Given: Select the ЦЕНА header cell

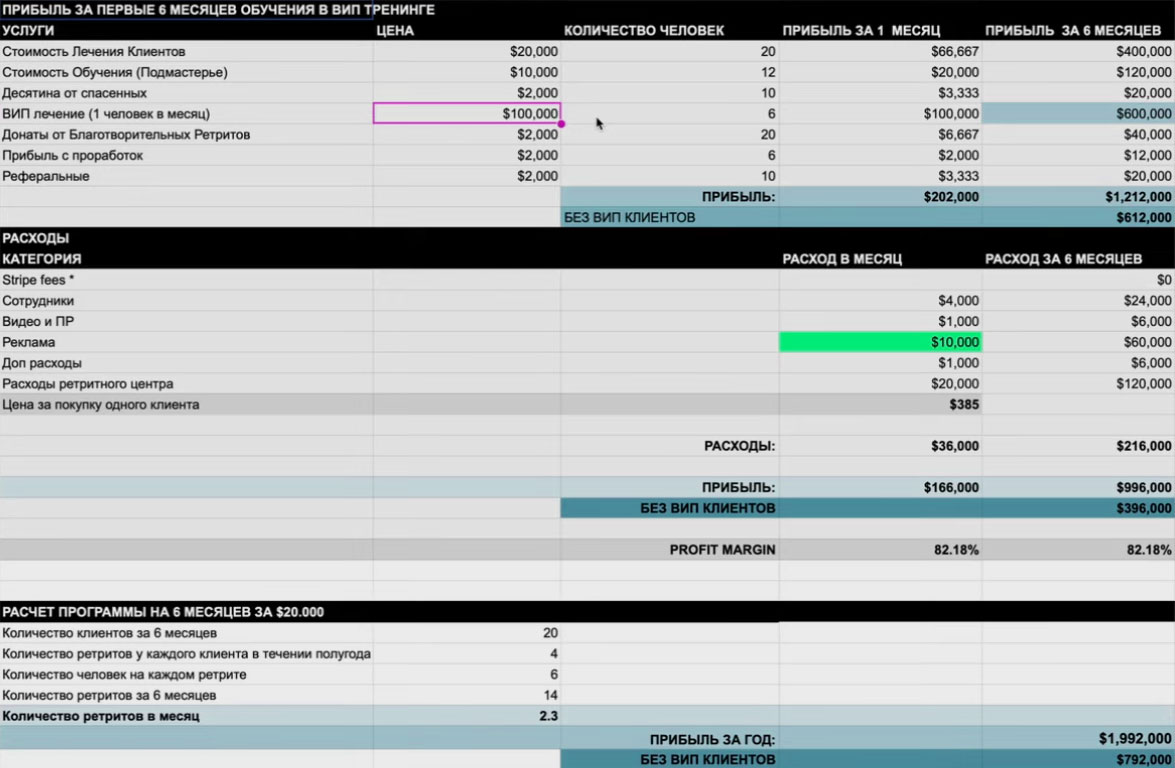Looking at the screenshot, I should [467, 30].
